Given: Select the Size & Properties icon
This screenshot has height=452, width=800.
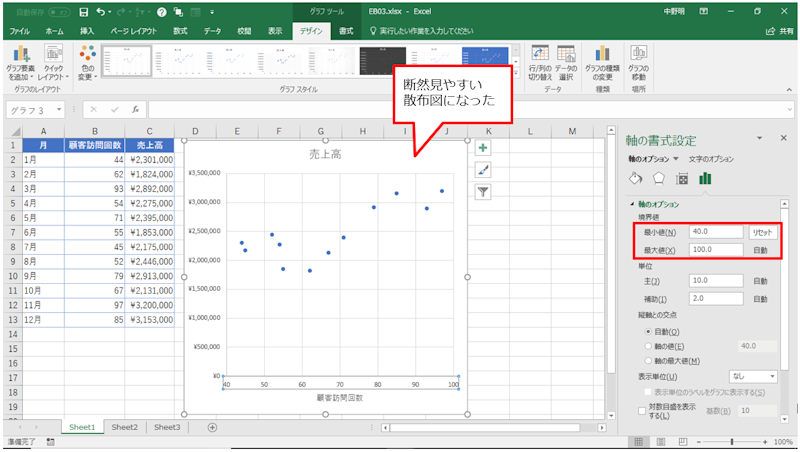Looking at the screenshot, I should [x=682, y=179].
